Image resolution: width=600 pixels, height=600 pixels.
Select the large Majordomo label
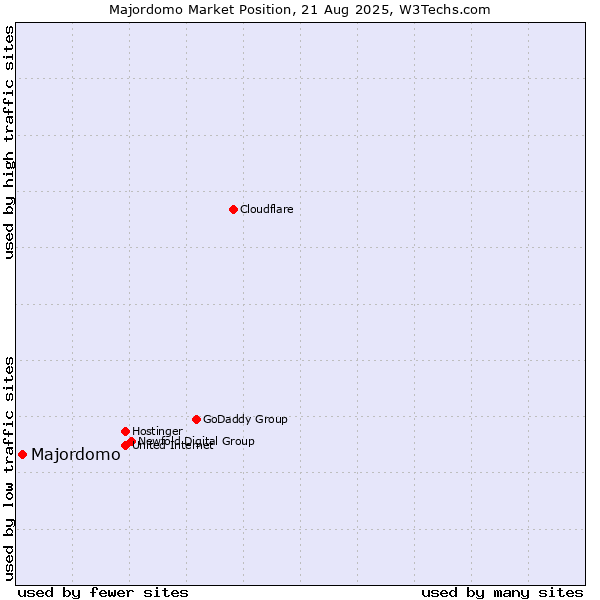(76, 455)
